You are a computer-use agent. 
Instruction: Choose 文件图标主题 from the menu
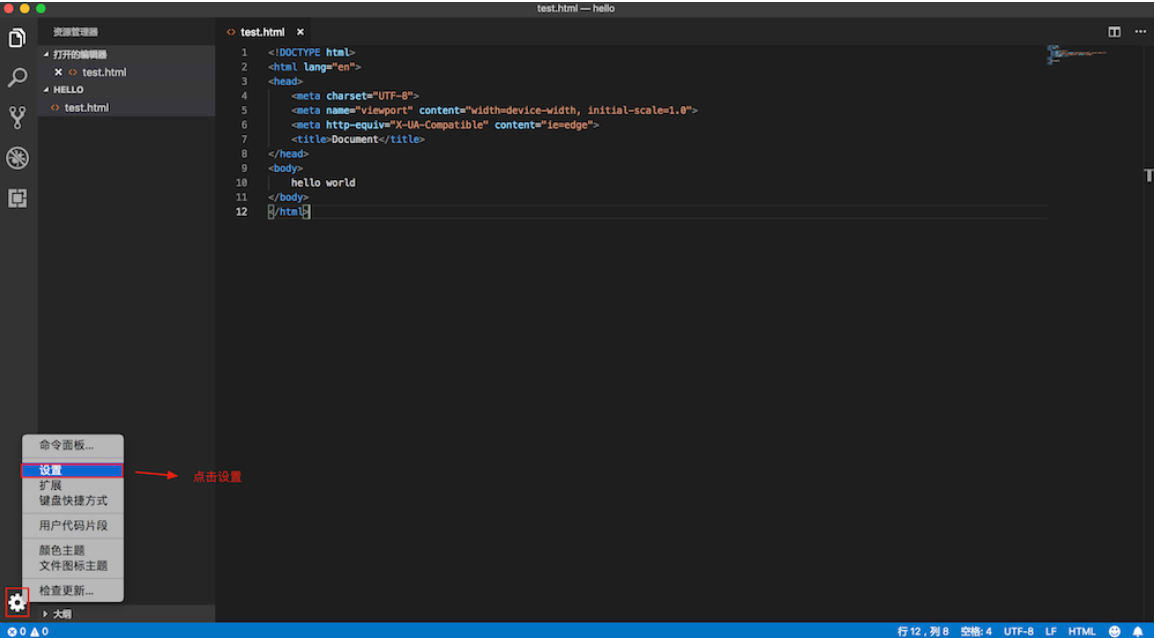click(72, 566)
